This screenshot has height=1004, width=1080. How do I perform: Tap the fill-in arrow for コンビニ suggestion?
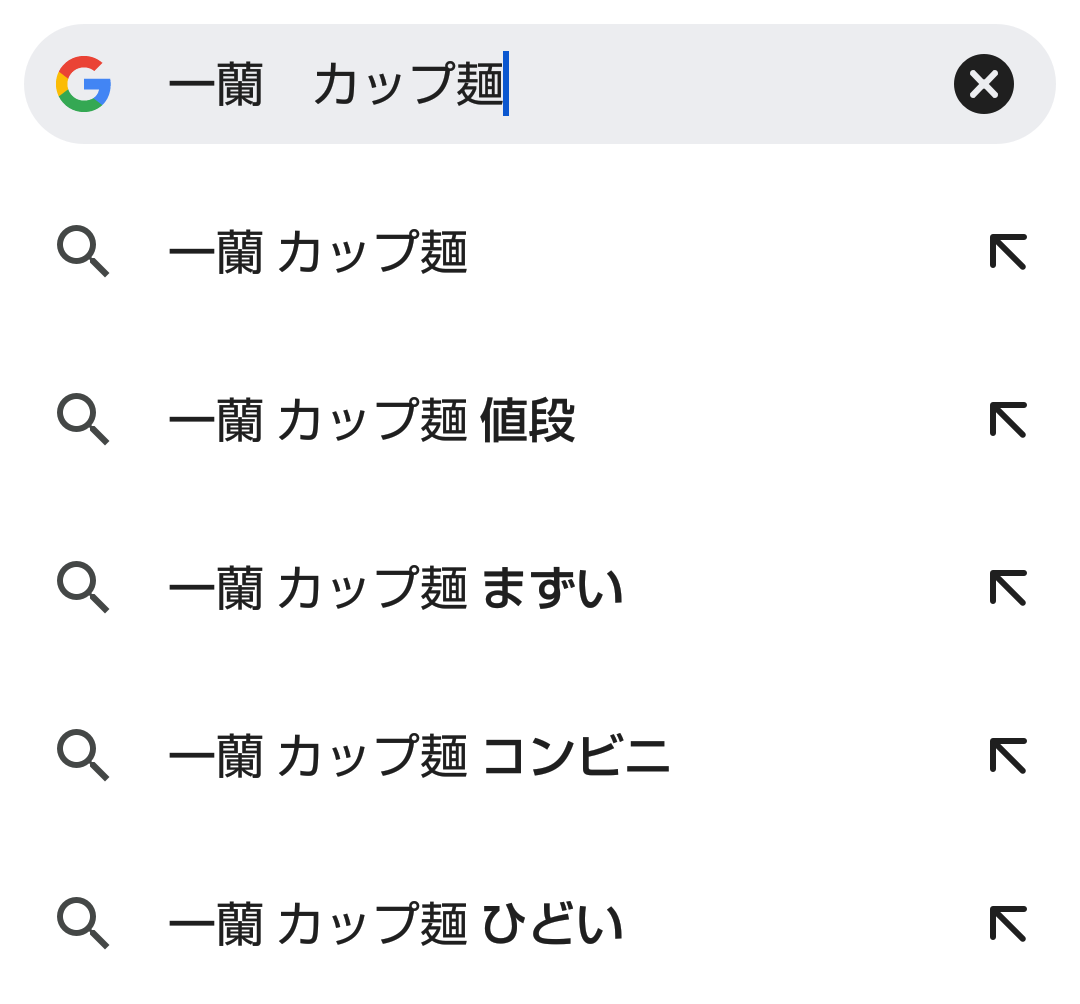(1008, 756)
